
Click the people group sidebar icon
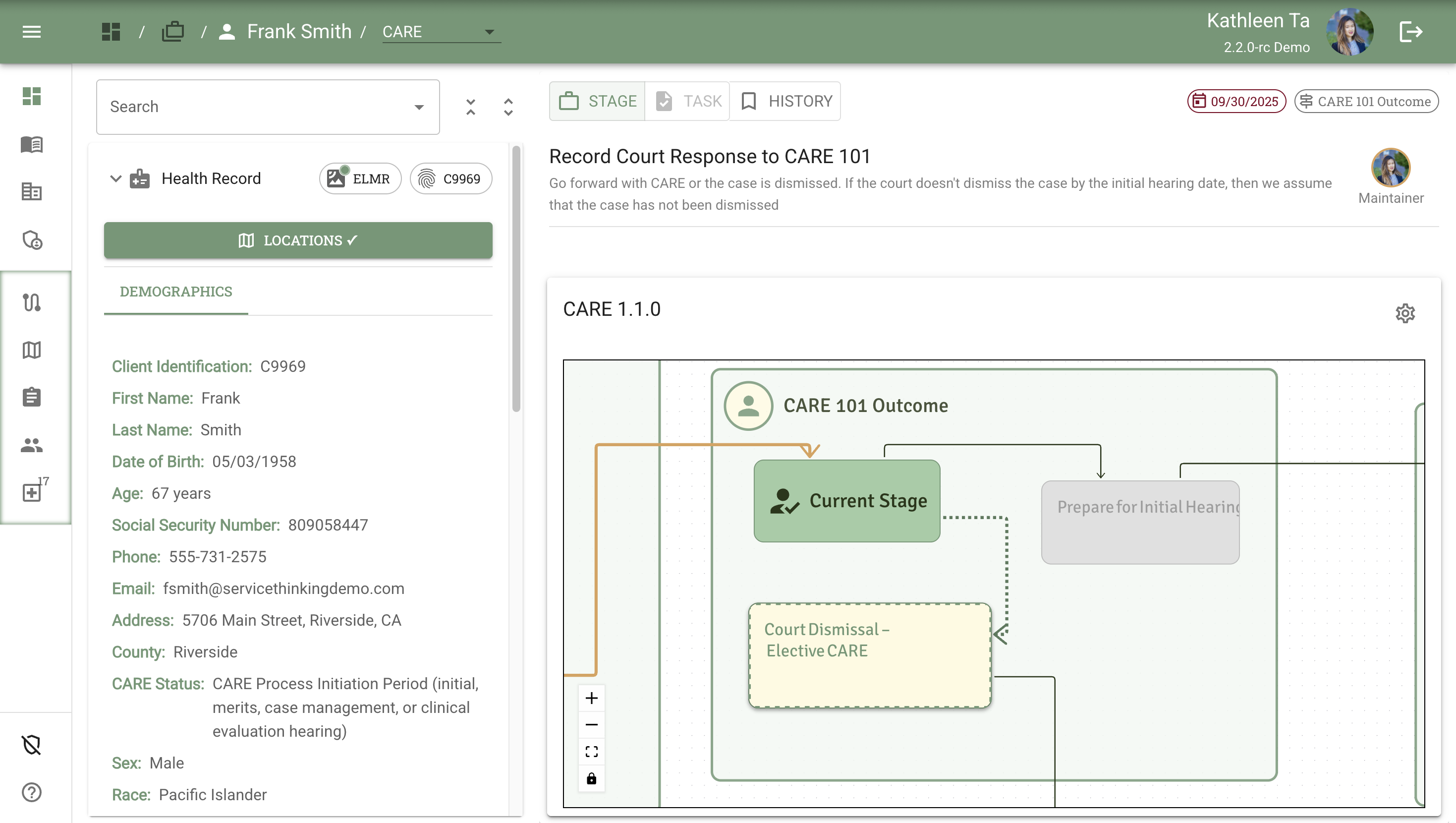(32, 445)
